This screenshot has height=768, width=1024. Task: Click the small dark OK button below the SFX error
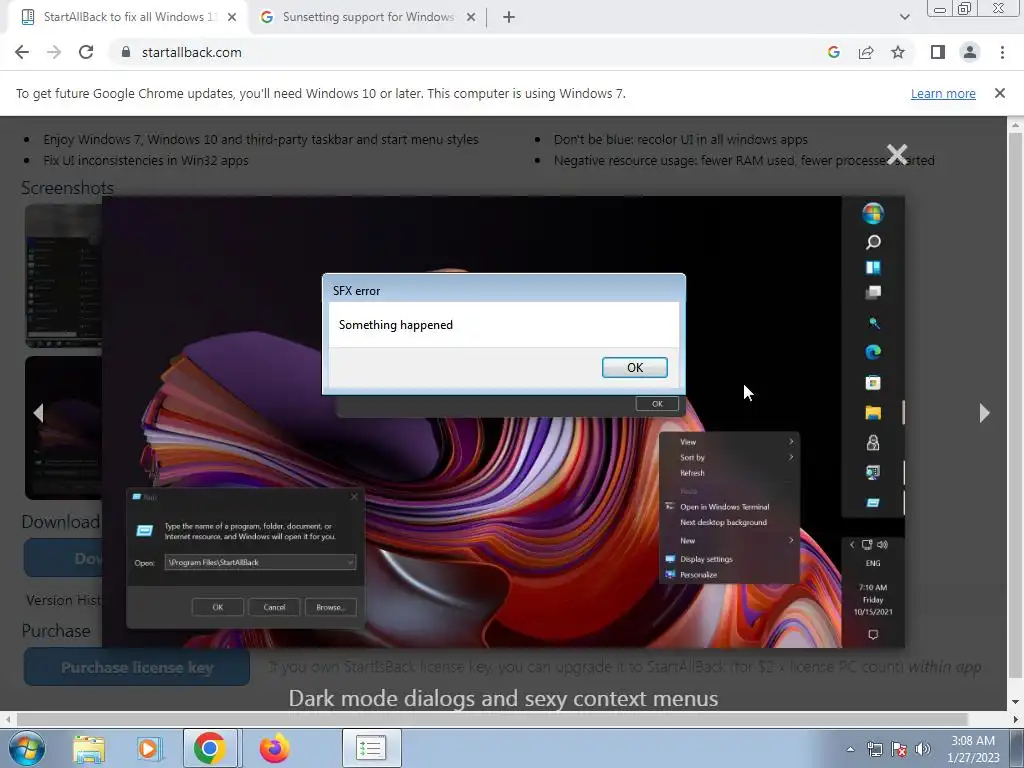click(657, 404)
